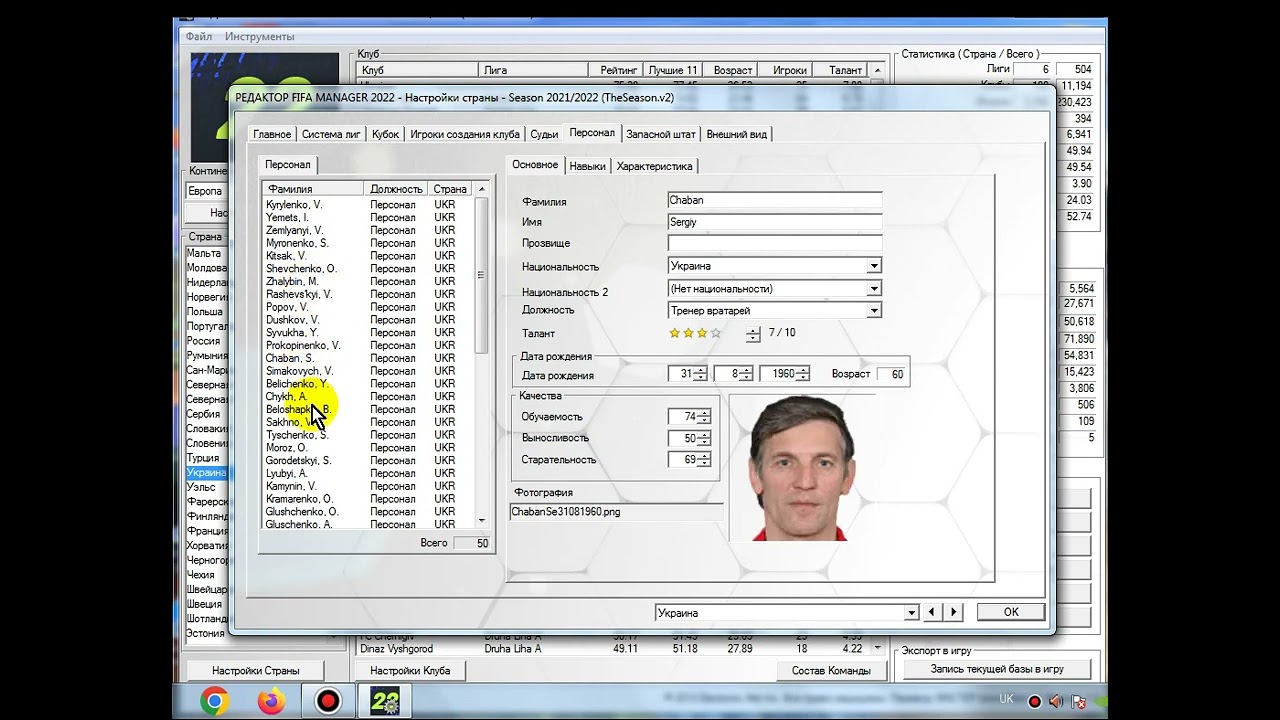Adjust the Обучаемость value stepper

(704, 417)
